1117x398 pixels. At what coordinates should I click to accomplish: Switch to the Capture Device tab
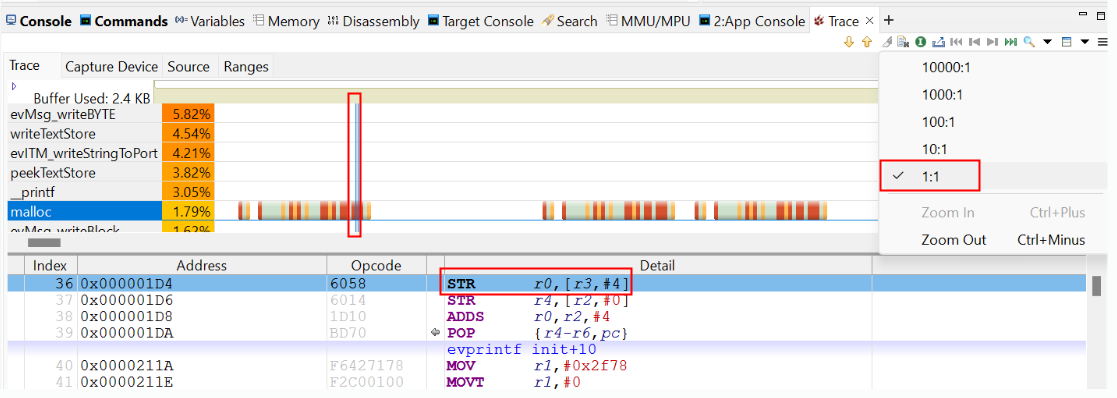[x=111, y=67]
